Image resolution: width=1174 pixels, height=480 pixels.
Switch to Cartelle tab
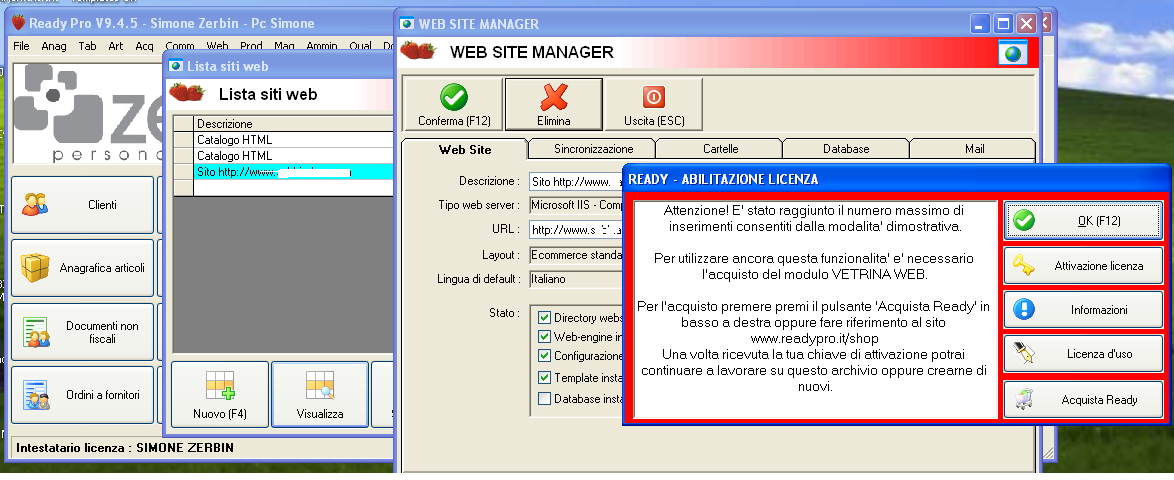point(720,149)
